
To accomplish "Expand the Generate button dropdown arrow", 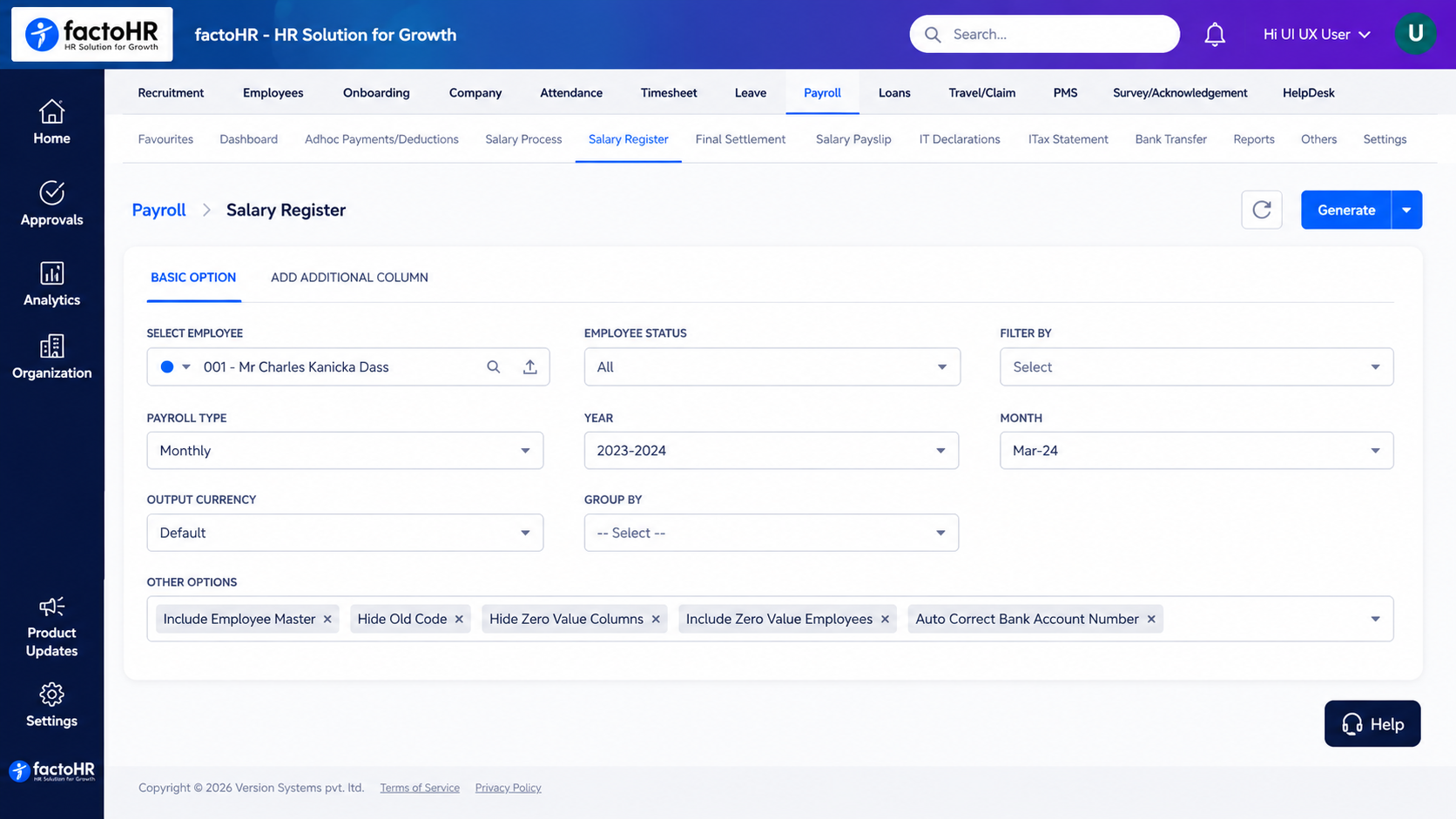I will coord(1406,210).
